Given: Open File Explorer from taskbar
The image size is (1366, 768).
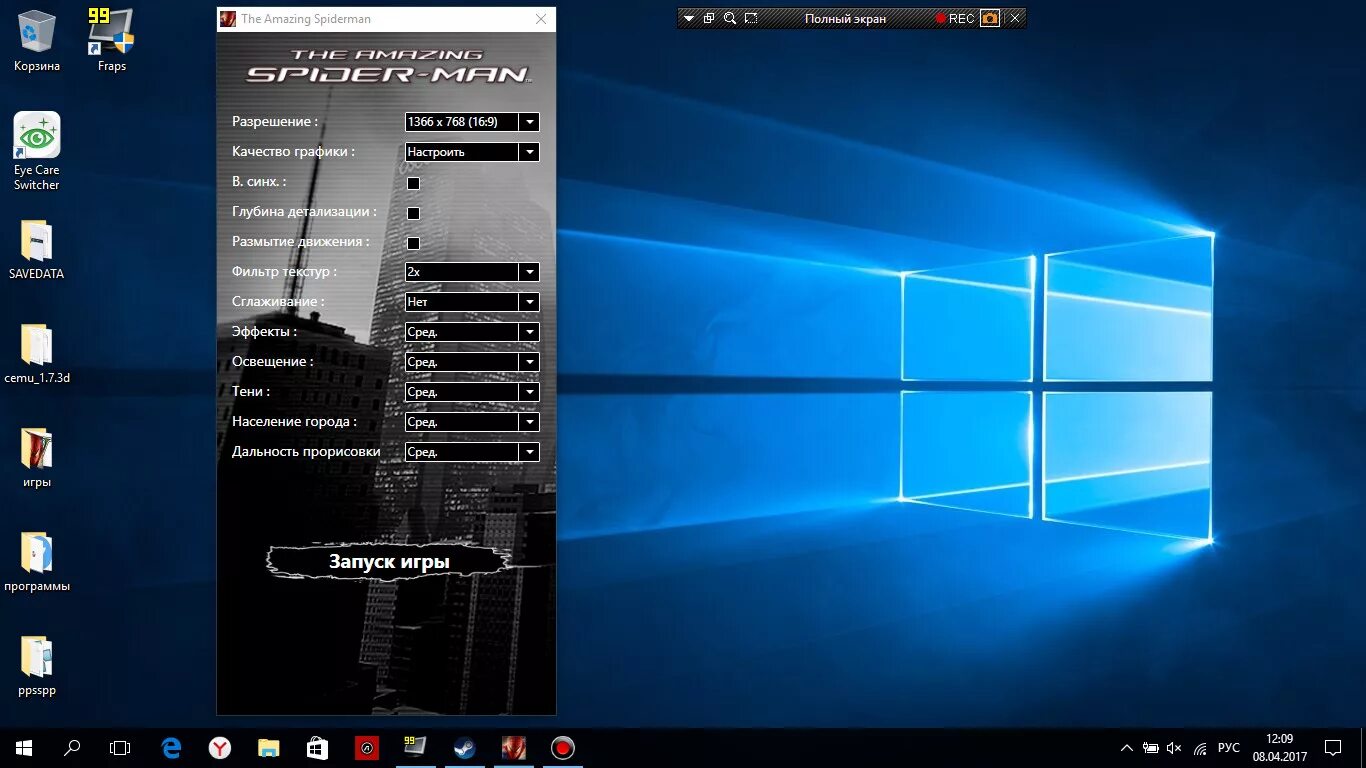Looking at the screenshot, I should pos(268,748).
